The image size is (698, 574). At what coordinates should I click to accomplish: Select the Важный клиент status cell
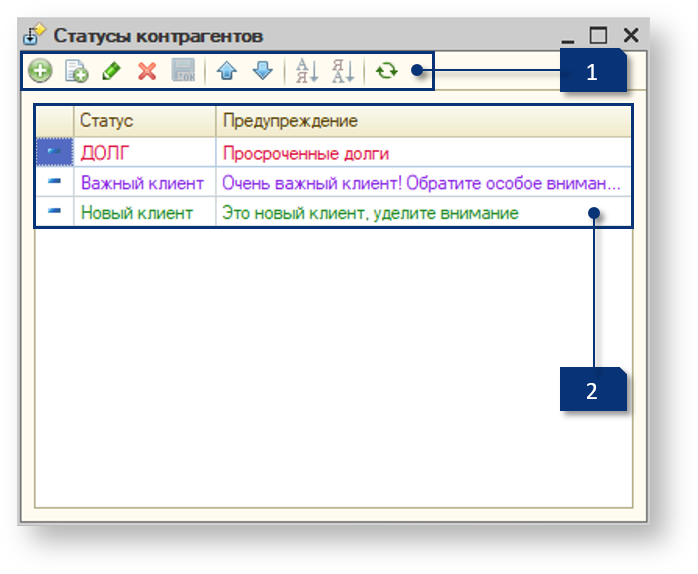(x=145, y=183)
